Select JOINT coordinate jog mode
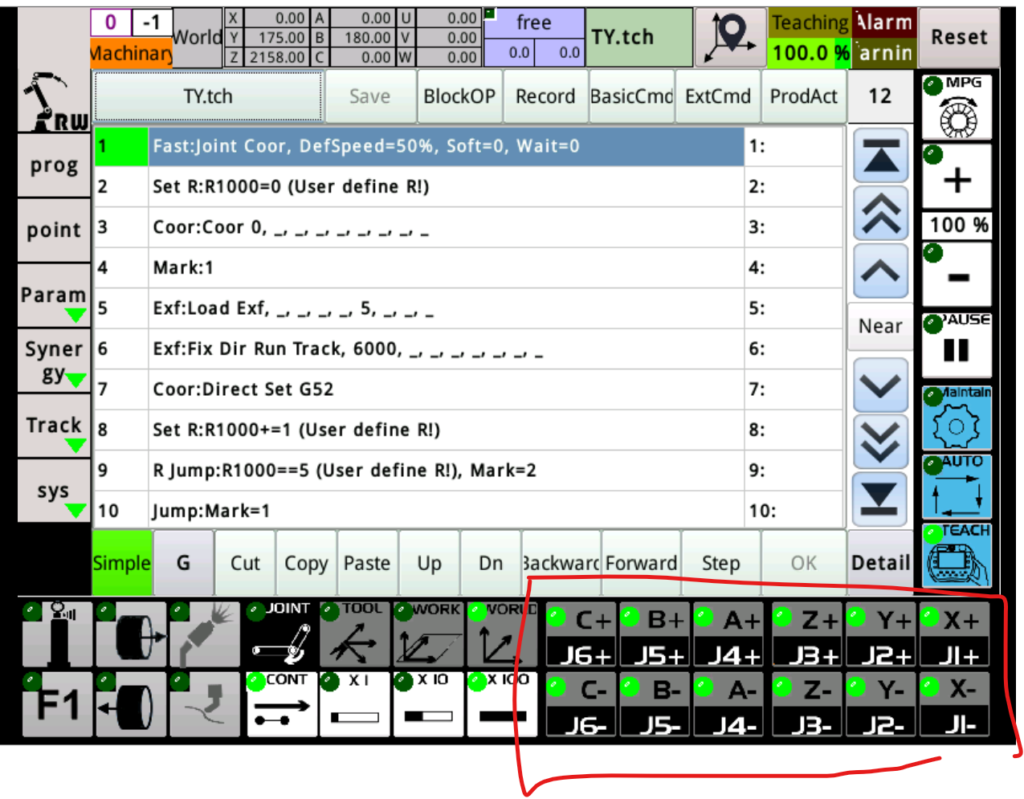 coord(281,634)
